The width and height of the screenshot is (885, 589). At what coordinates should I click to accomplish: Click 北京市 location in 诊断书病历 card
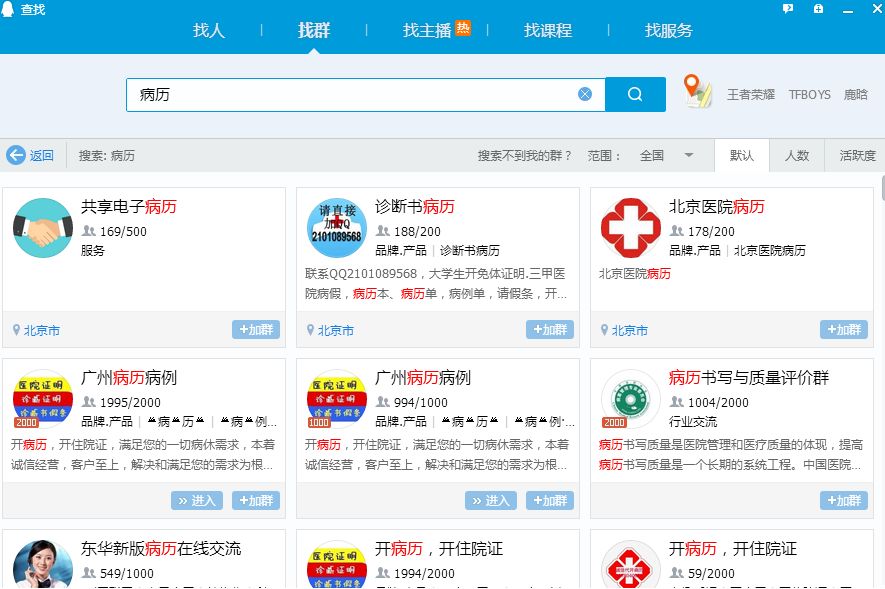point(336,331)
